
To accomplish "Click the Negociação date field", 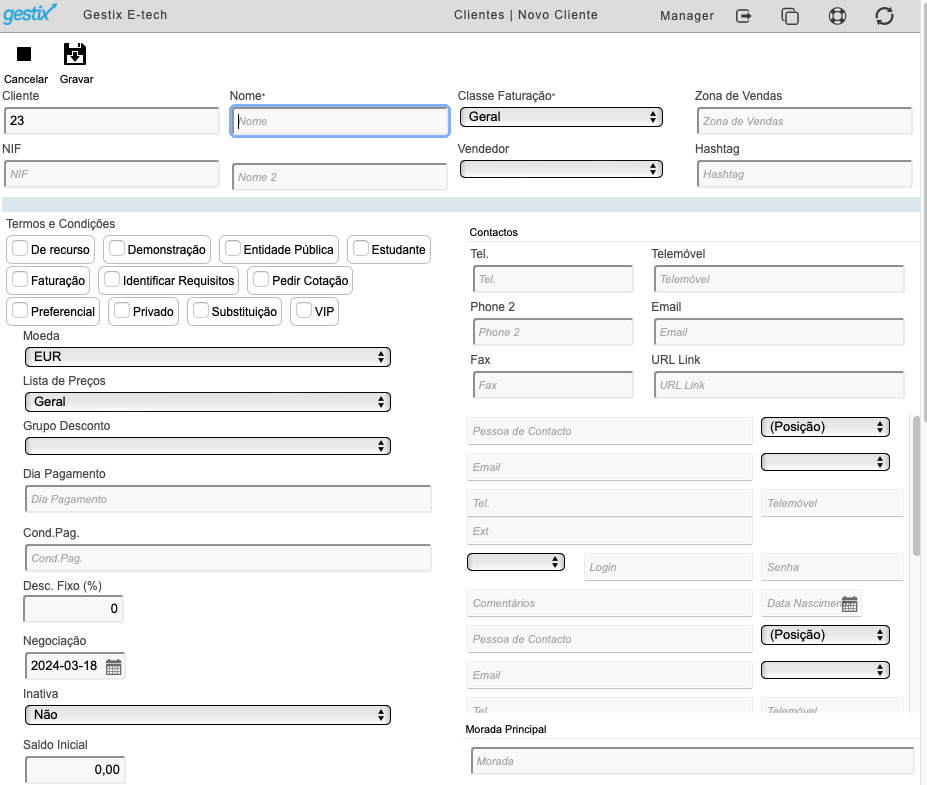I will (75, 666).
